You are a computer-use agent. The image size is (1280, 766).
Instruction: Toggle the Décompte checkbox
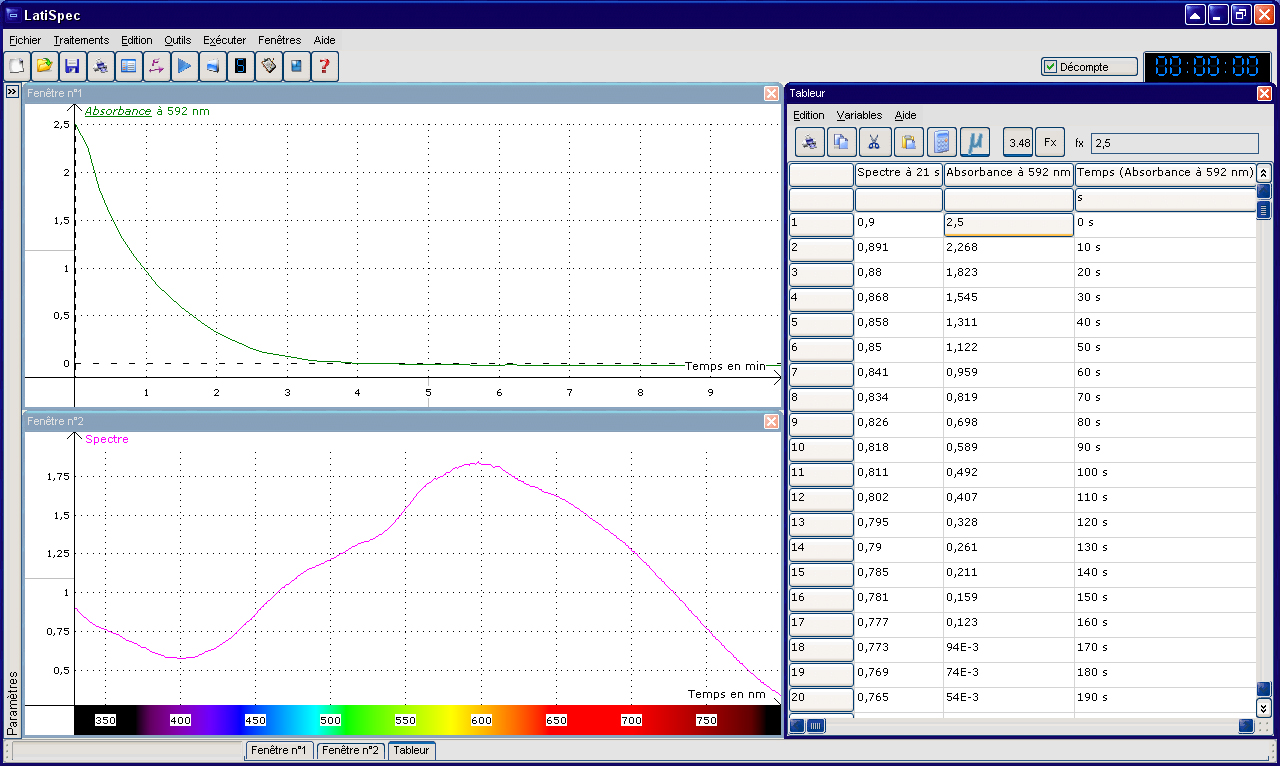pos(1050,67)
